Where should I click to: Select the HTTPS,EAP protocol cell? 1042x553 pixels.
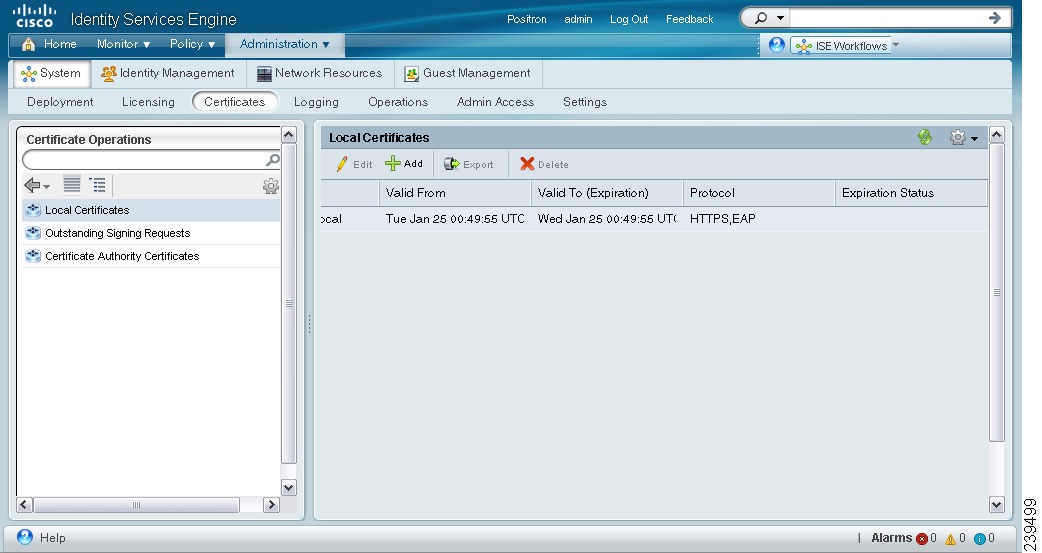(x=722, y=219)
